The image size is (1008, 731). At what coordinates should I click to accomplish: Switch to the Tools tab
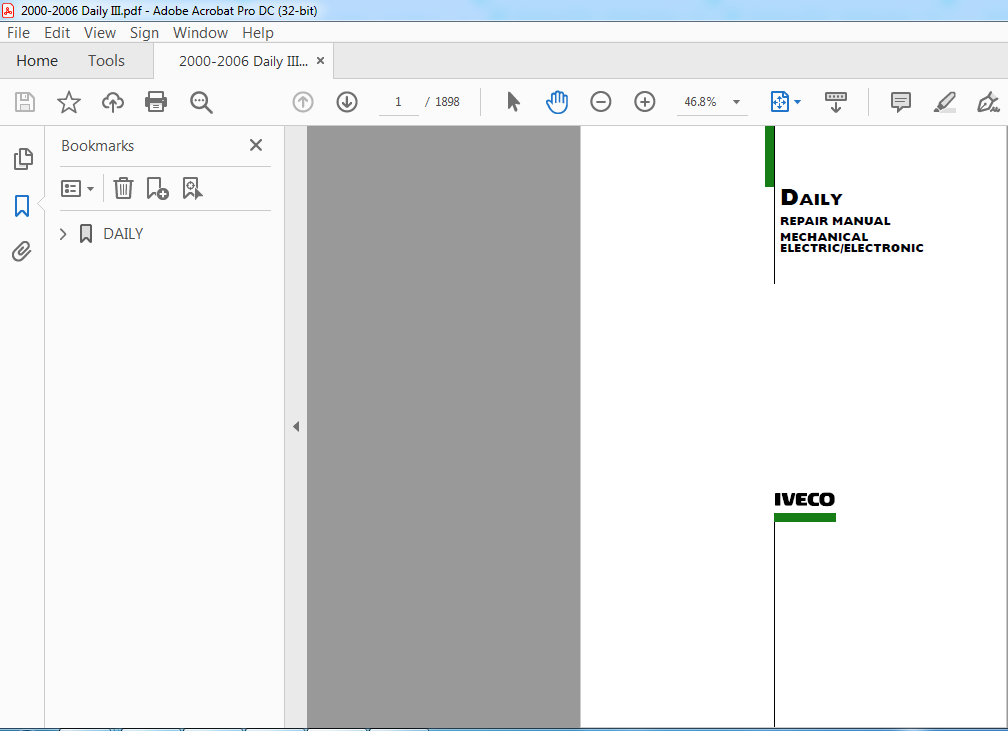click(x=106, y=61)
